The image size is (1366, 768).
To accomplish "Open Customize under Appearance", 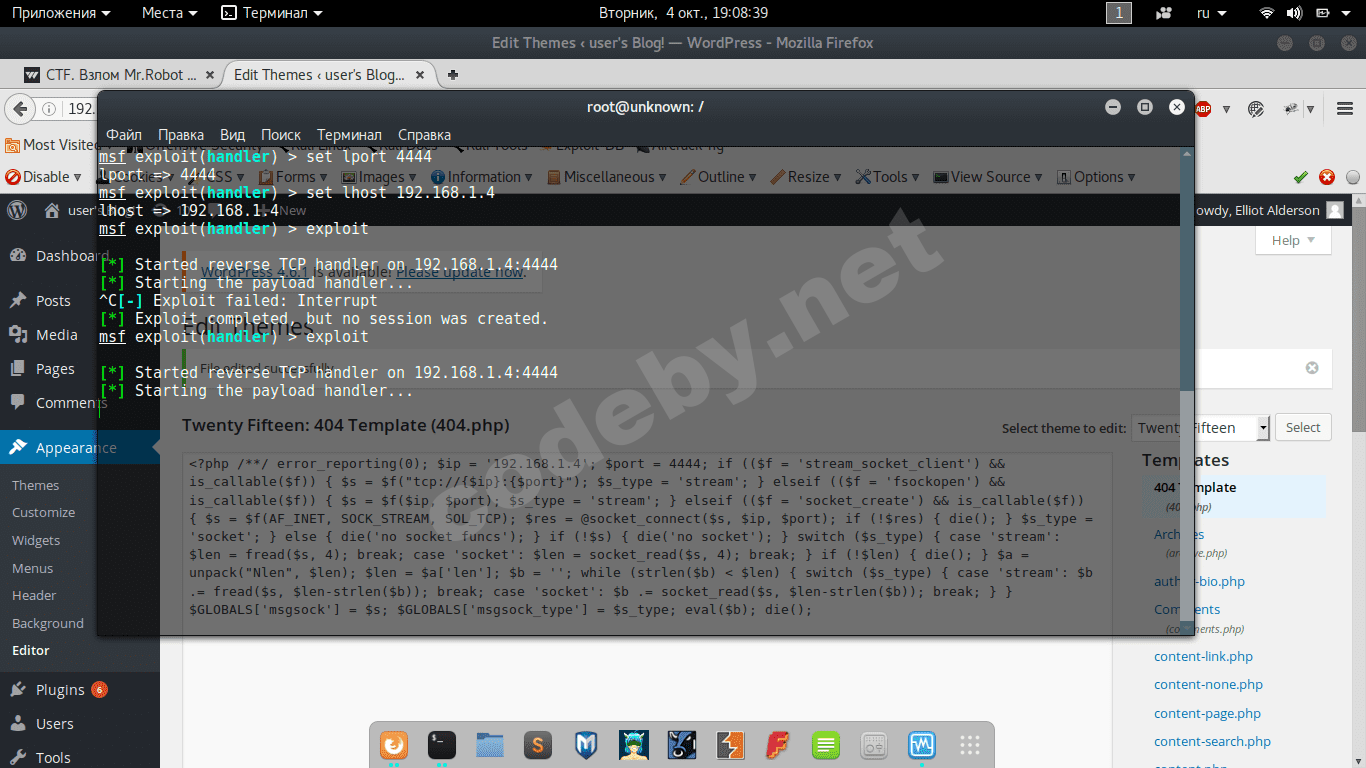I will 43,512.
